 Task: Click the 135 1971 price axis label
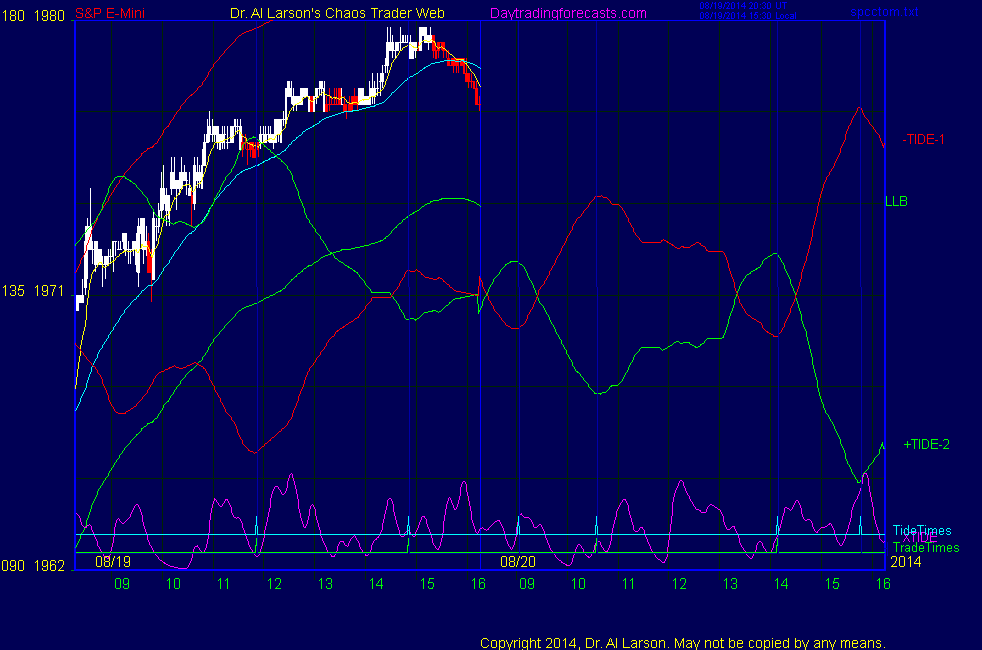[x=33, y=291]
